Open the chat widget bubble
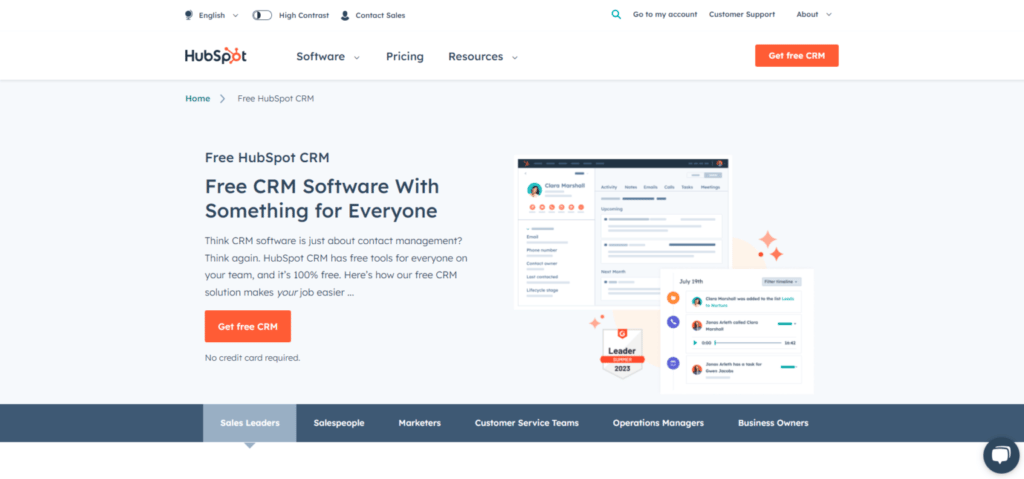The height and width of the screenshot is (479, 1024). tap(1000, 455)
